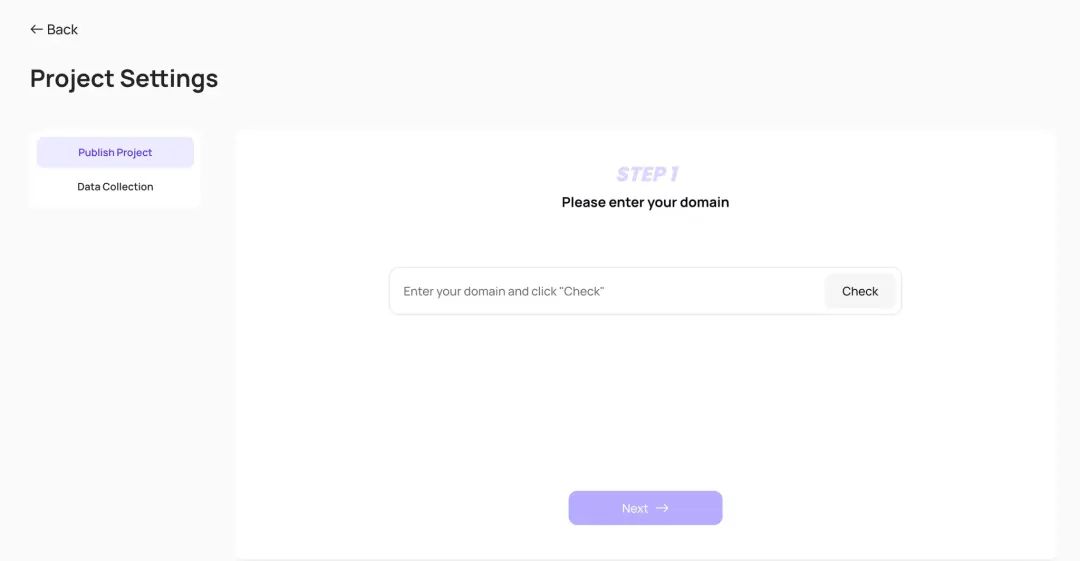Switch to the Data Collection tab
This screenshot has width=1080, height=561.
tap(115, 187)
